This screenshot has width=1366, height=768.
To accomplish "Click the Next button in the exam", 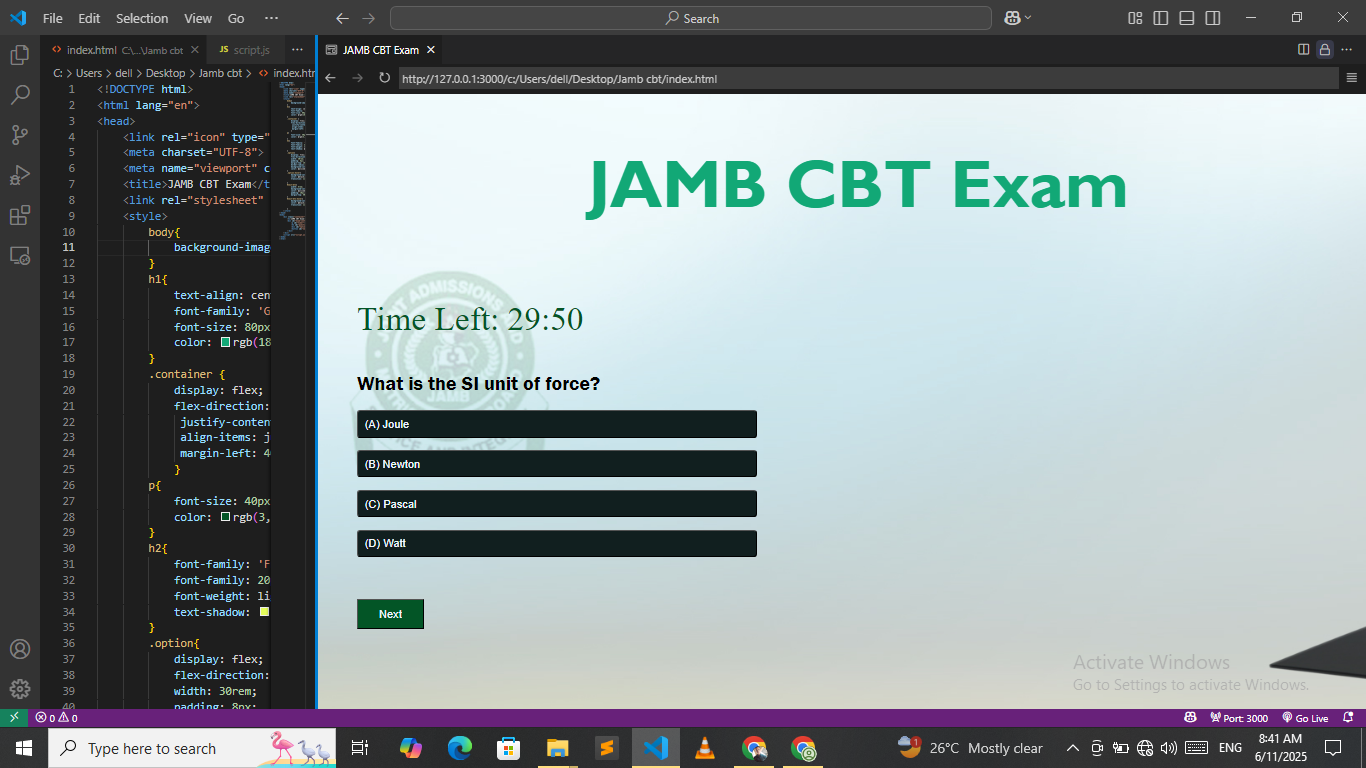I will pos(390,614).
